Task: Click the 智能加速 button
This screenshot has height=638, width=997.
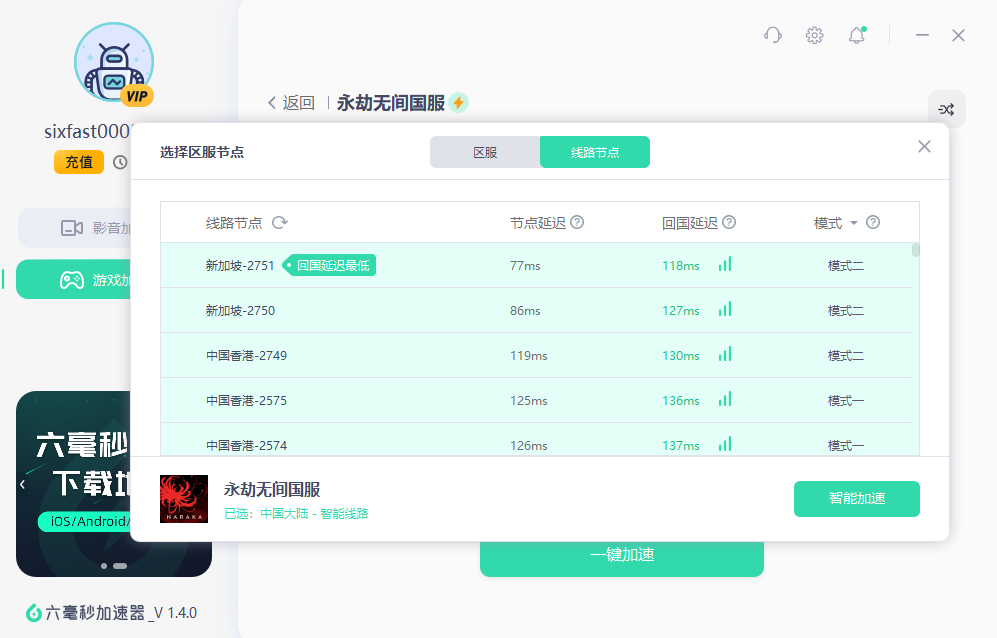Action: (856, 498)
